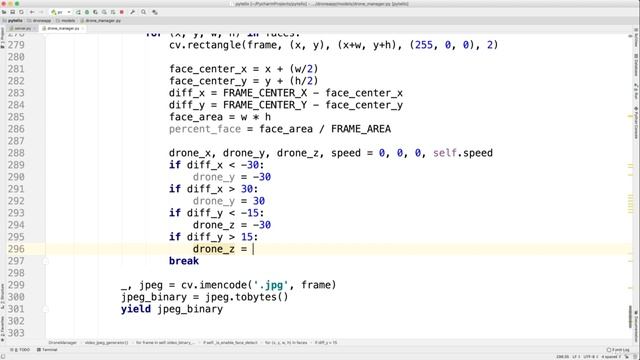Toggle fold marker at line 301
640x360 pixels.
[45, 309]
